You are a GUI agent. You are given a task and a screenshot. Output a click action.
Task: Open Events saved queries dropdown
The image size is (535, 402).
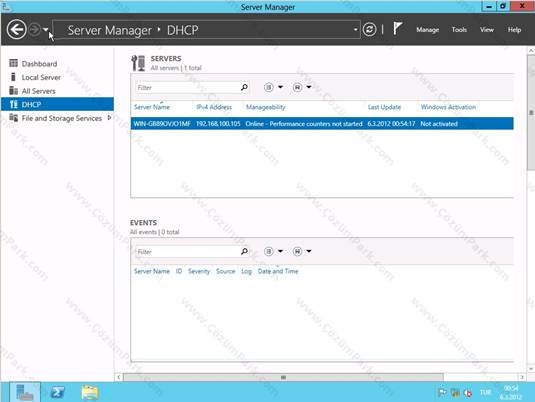[302, 252]
